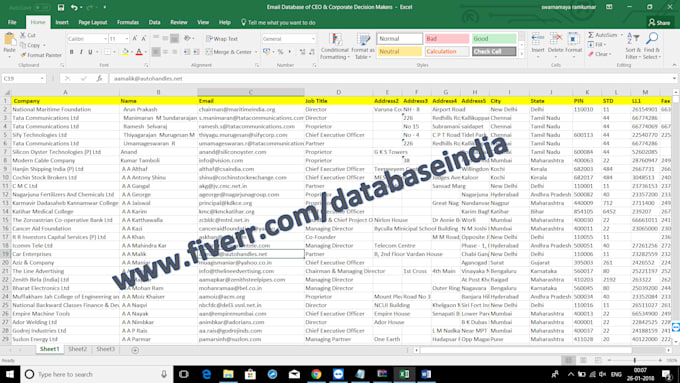
Task: Open Sort & Filter tool
Action: tap(633, 46)
